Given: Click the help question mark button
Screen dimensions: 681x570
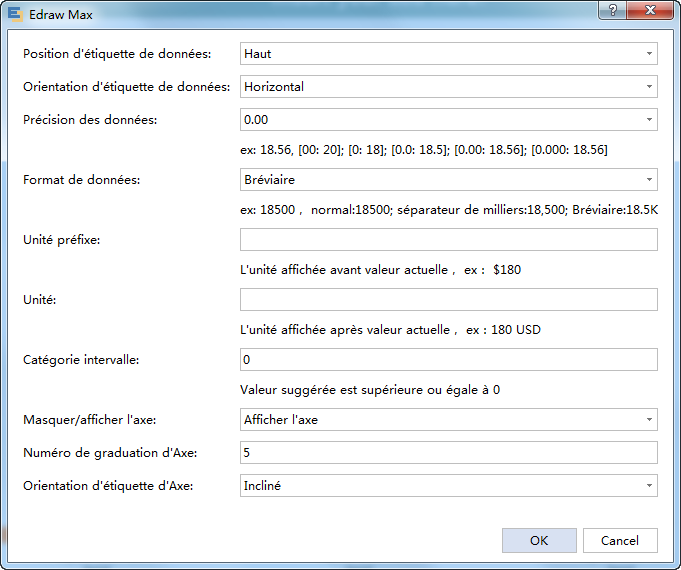Looking at the screenshot, I should coord(612,10).
